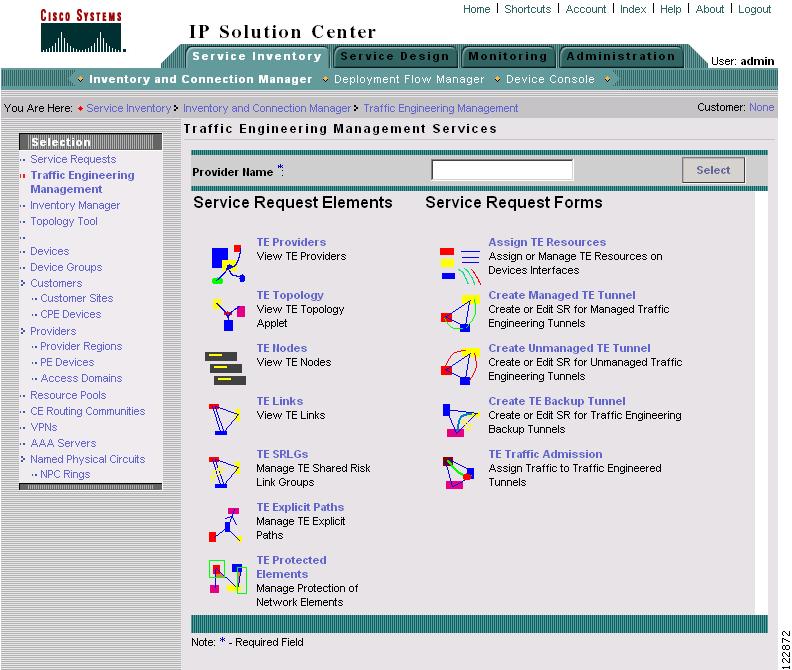Select Device Groups in the sidebar
The image size is (792, 670).
[x=66, y=267]
